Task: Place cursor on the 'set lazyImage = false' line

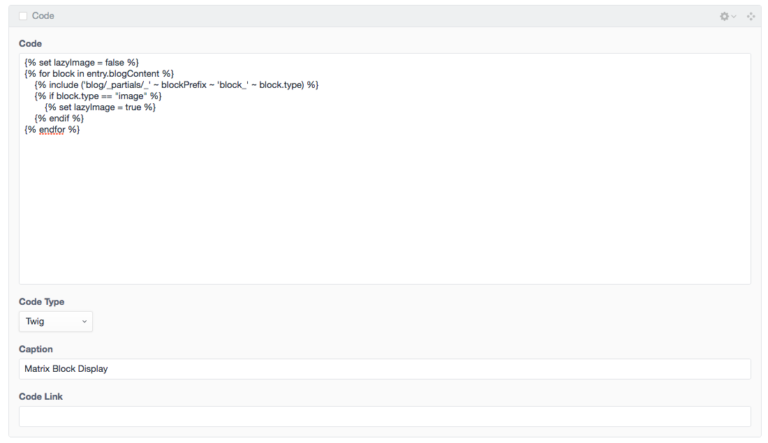Action: pyautogui.click(x=82, y=62)
